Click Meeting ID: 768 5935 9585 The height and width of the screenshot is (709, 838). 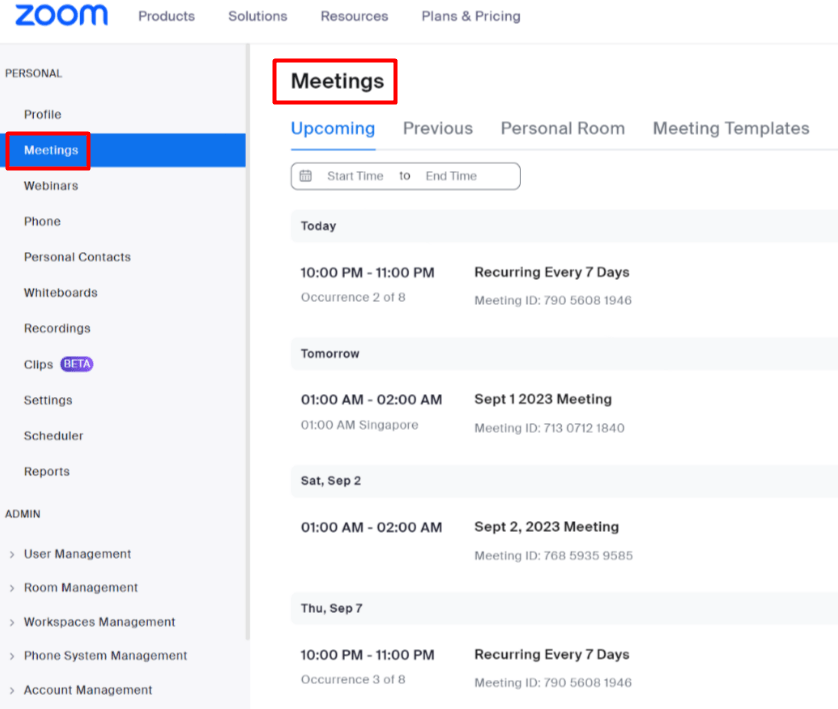[x=554, y=556]
